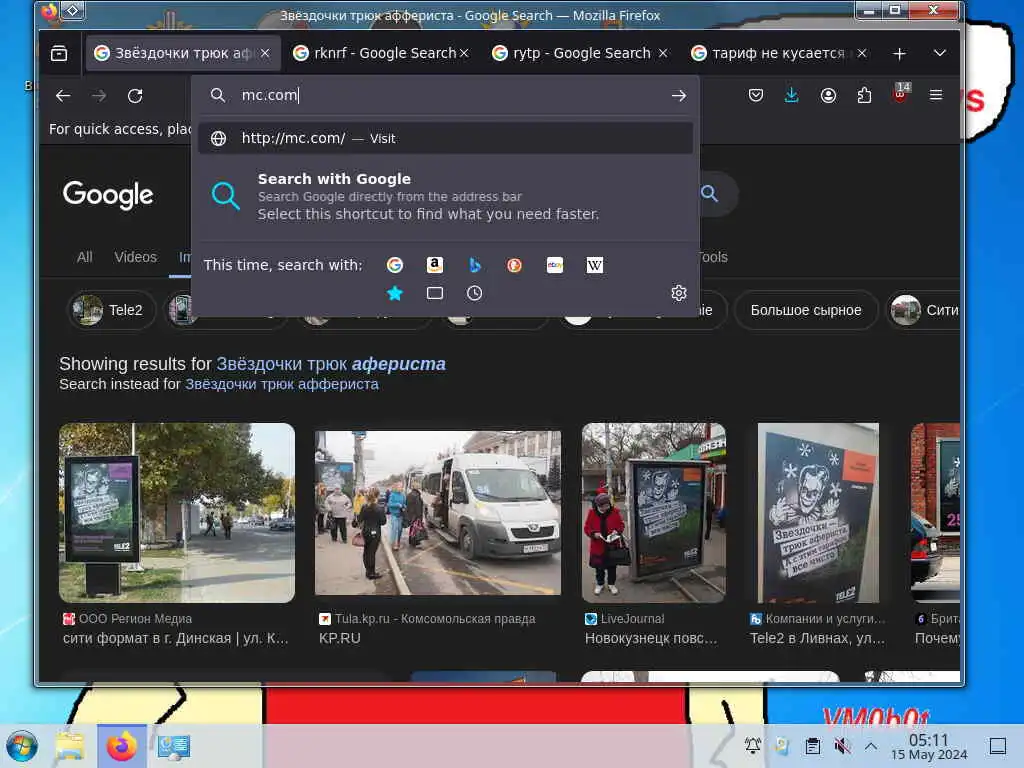Open search settings gear icon
1024x768 pixels.
[x=679, y=293]
